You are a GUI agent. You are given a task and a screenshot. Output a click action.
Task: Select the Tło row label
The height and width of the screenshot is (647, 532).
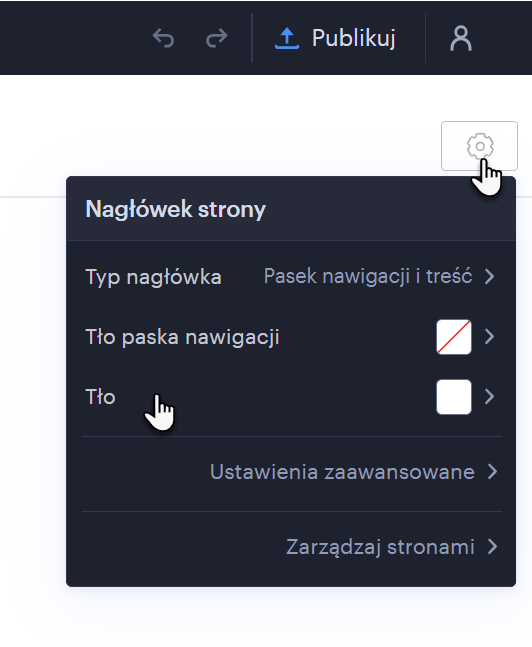pyautogui.click(x=100, y=397)
